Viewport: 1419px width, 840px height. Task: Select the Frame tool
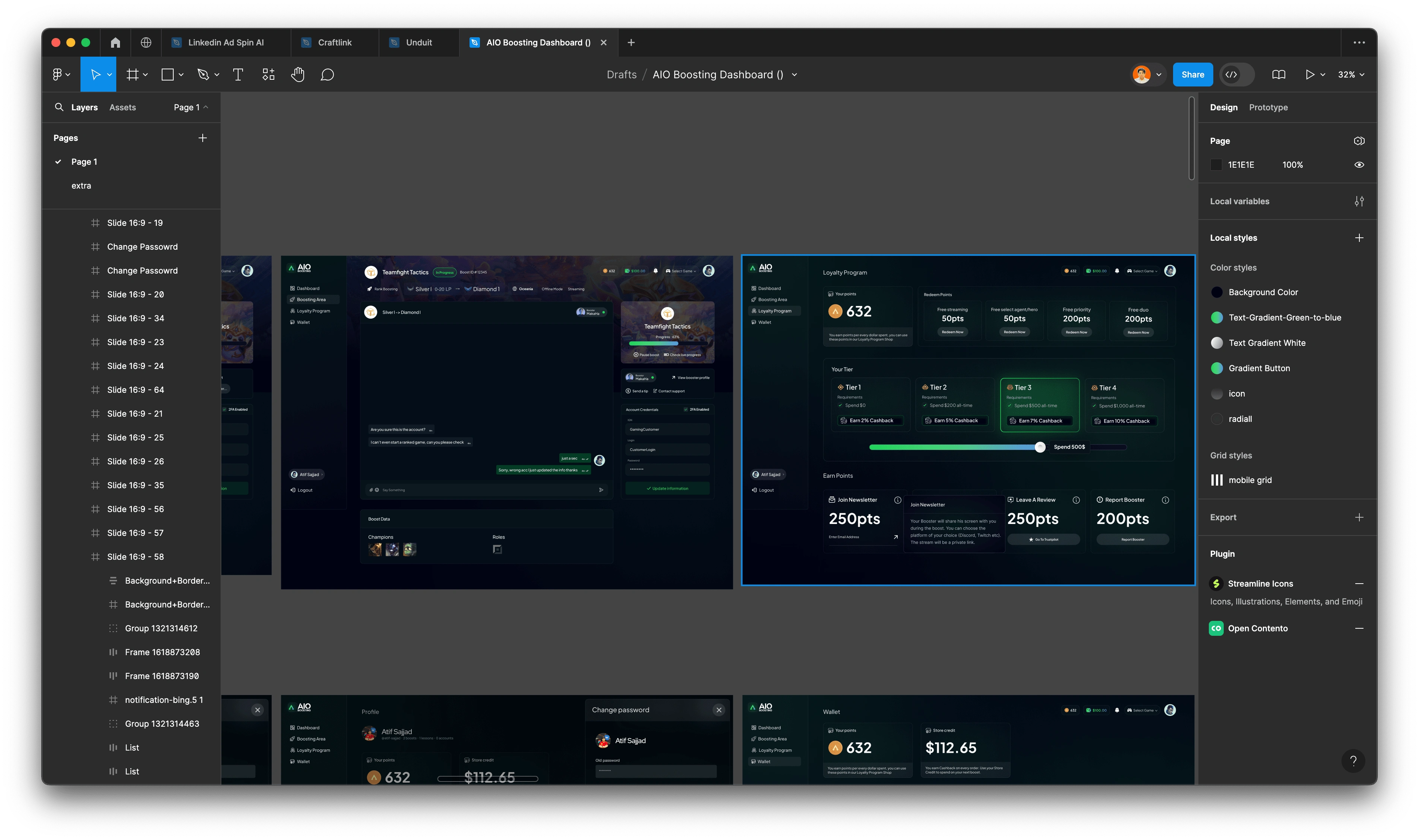132,75
